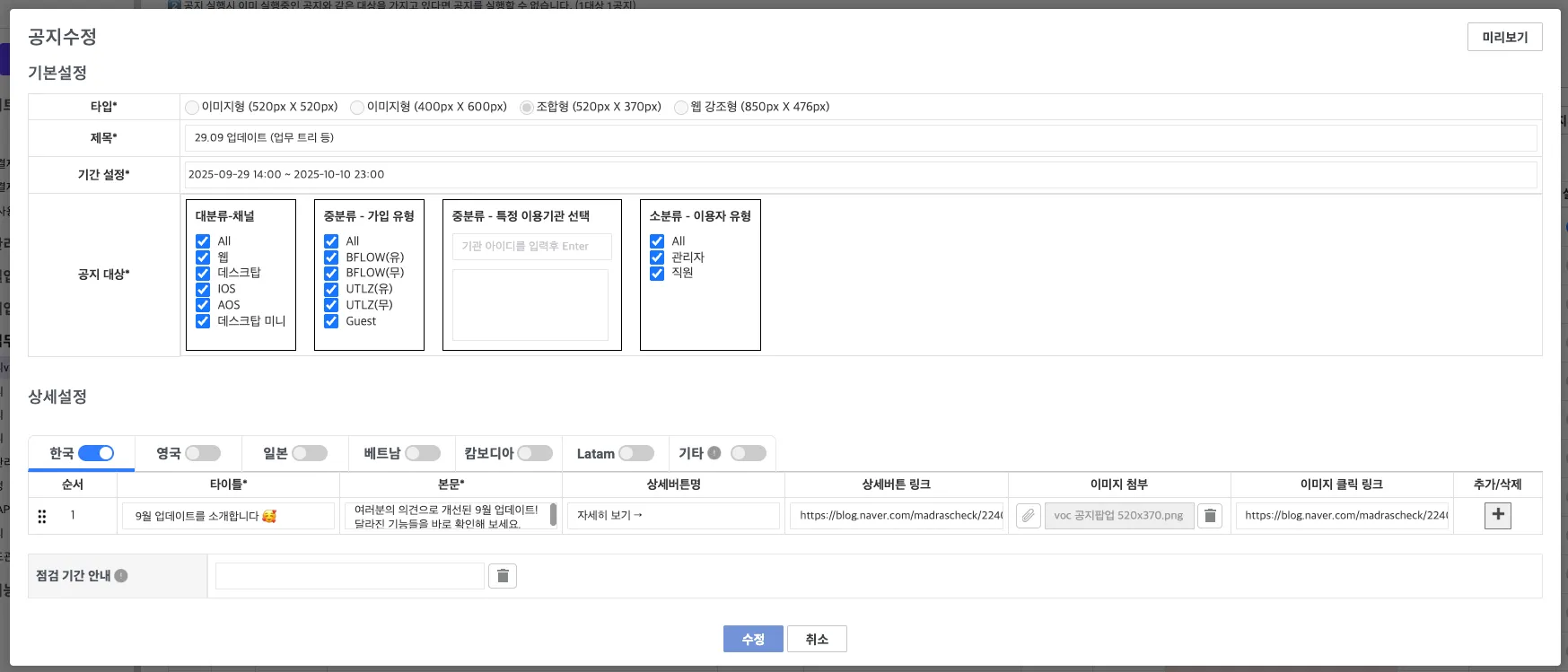1568x672 pixels.
Task: Switch to the 베트남 tab
Action: click(382, 453)
